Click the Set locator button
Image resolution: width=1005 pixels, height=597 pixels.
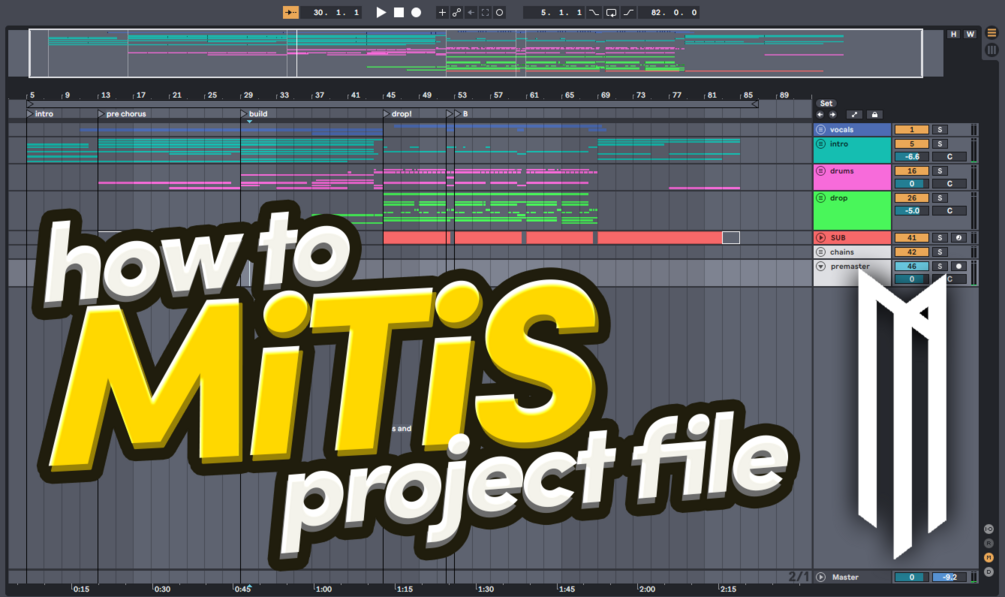point(826,103)
